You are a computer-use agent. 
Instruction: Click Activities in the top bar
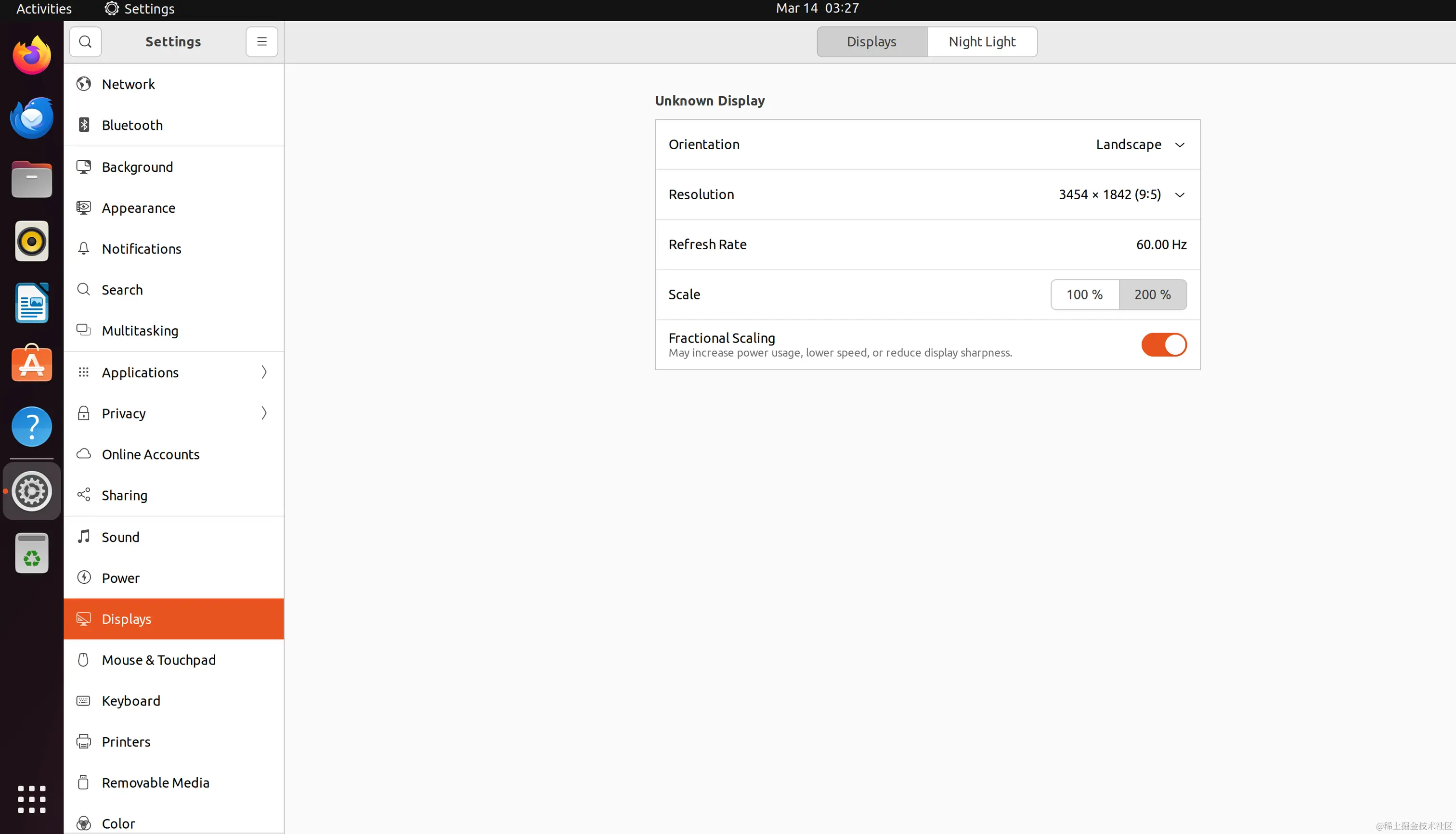click(x=43, y=9)
